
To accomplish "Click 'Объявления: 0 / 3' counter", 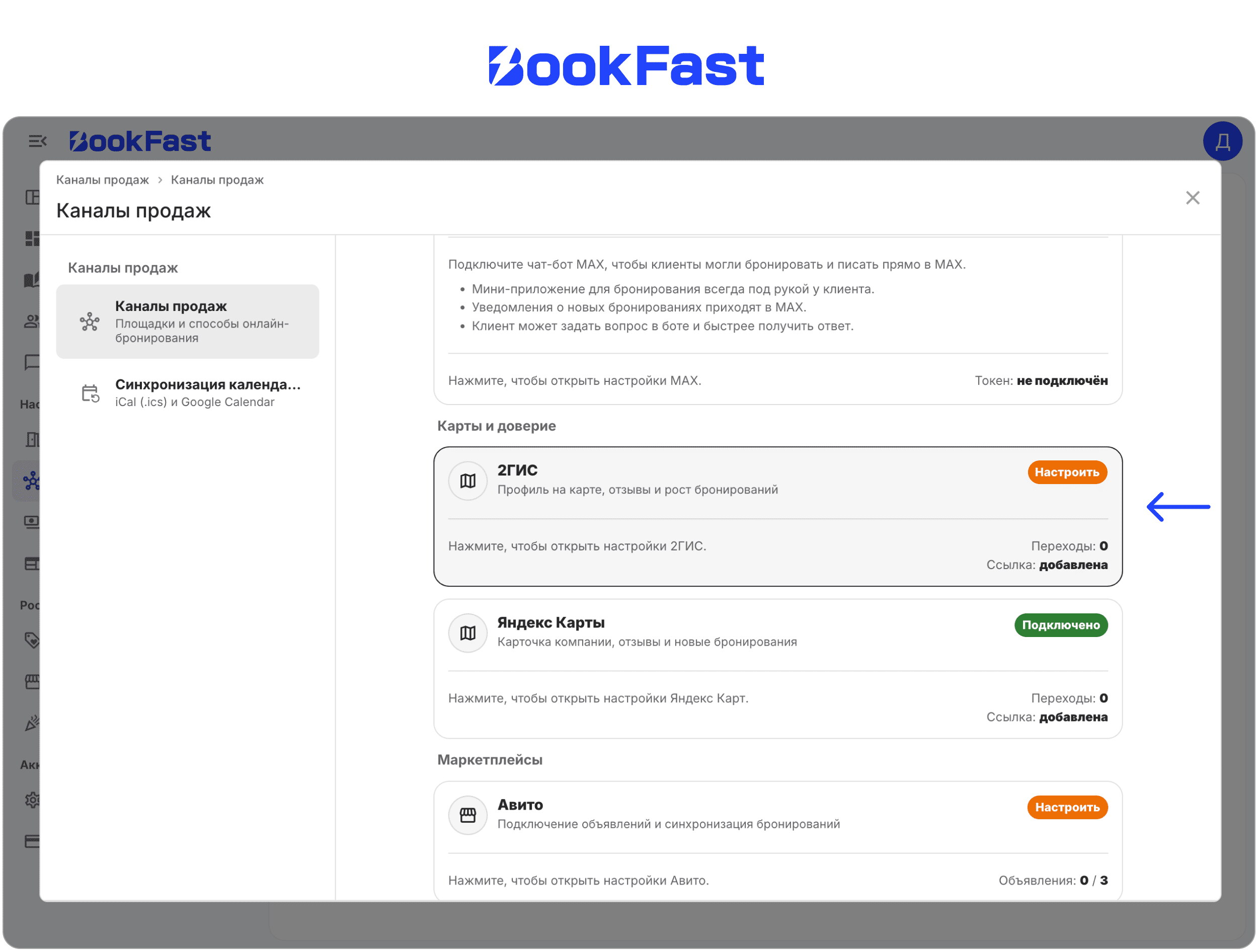I will pyautogui.click(x=1053, y=881).
